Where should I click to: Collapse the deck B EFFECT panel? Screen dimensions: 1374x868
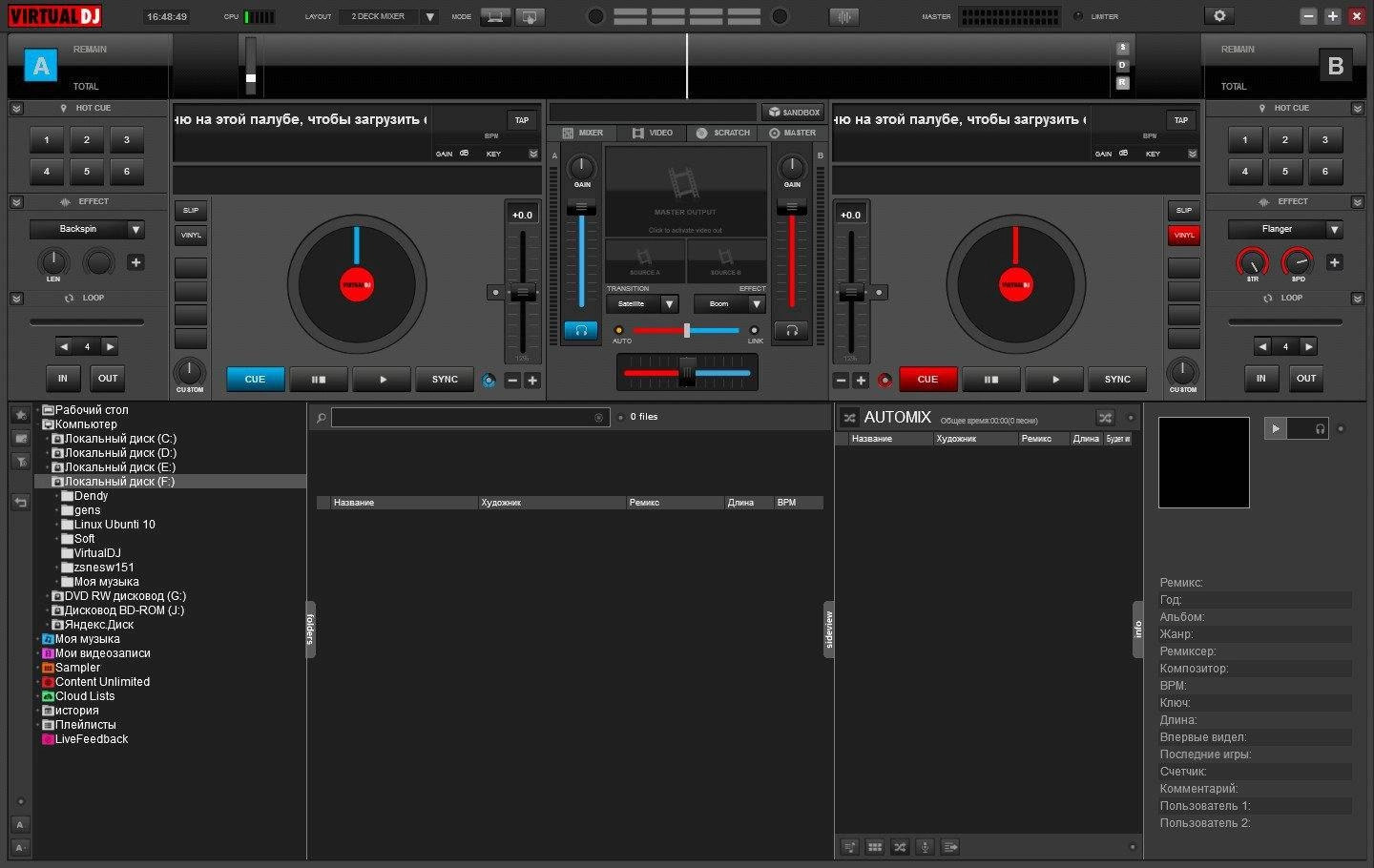pyautogui.click(x=1358, y=202)
